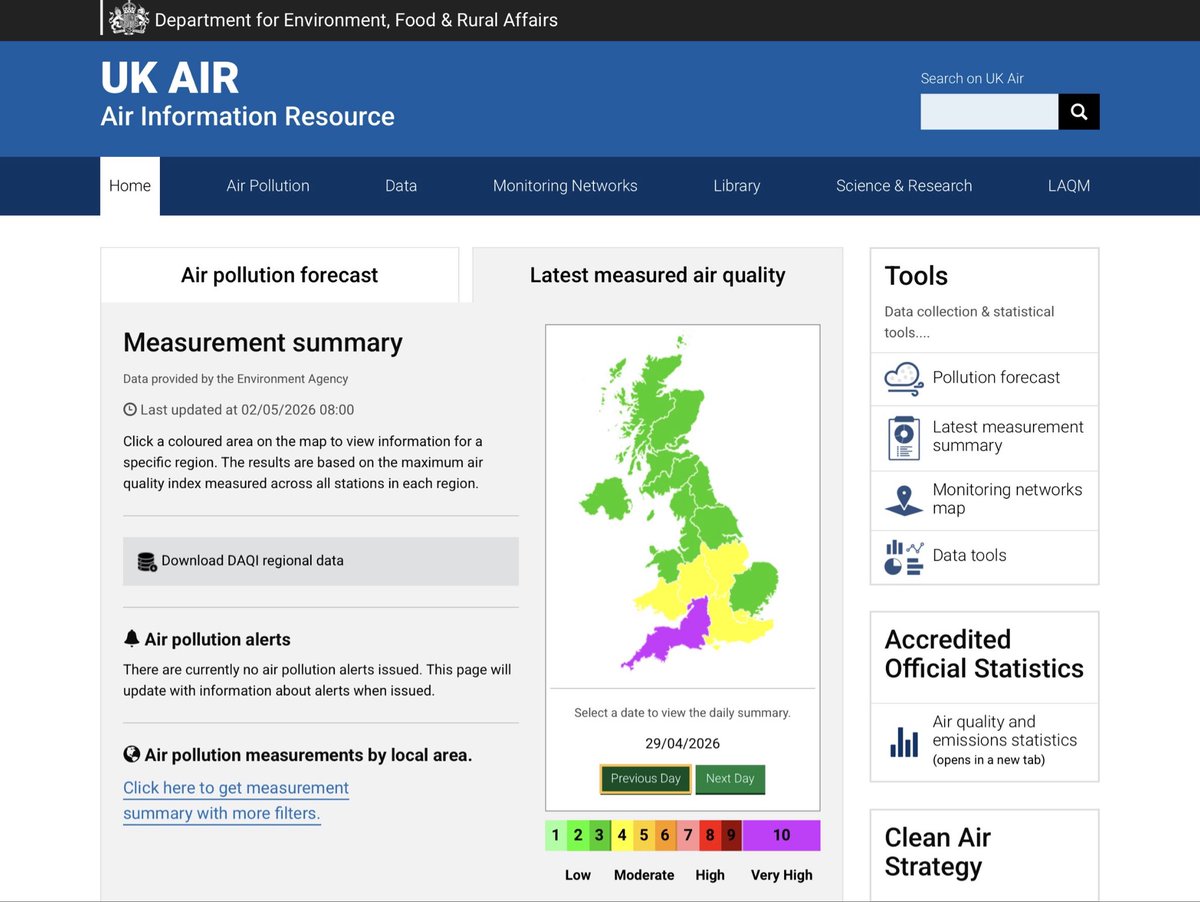Click the bell icon beside Air pollution alerts
The width and height of the screenshot is (1200, 902).
[131, 638]
